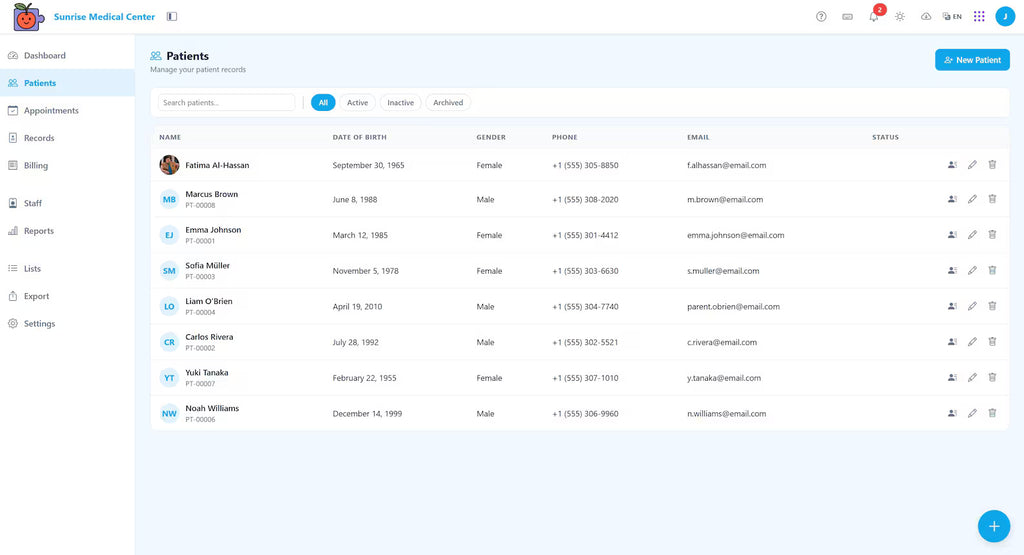Click Fatima Al-Hassan's photo avatar
Screen dimensions: 1024x555
click(x=169, y=165)
